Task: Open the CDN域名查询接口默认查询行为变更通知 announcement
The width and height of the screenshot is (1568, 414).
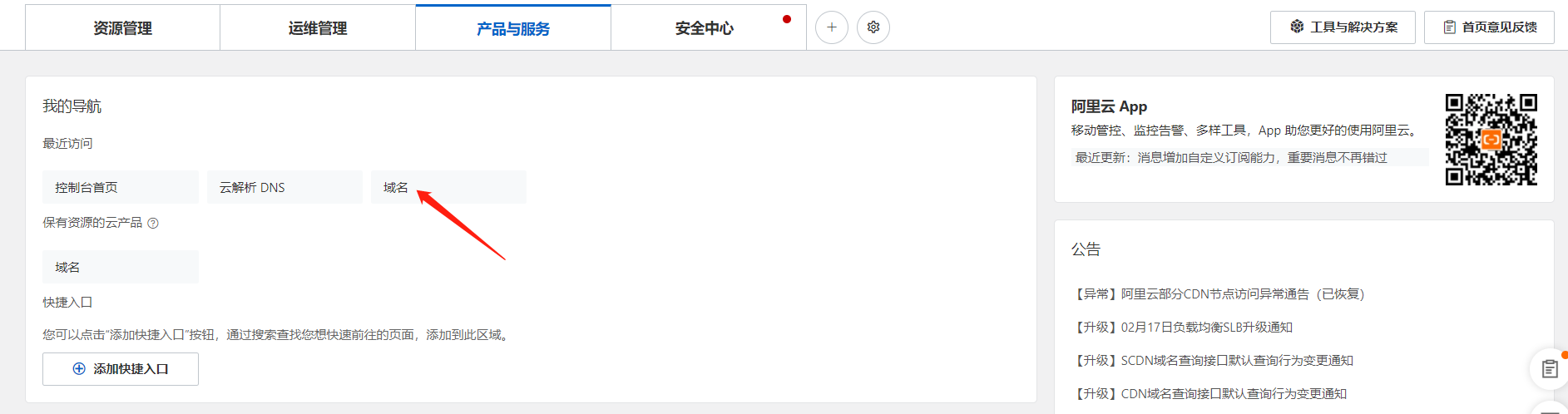Action: click(x=1209, y=394)
